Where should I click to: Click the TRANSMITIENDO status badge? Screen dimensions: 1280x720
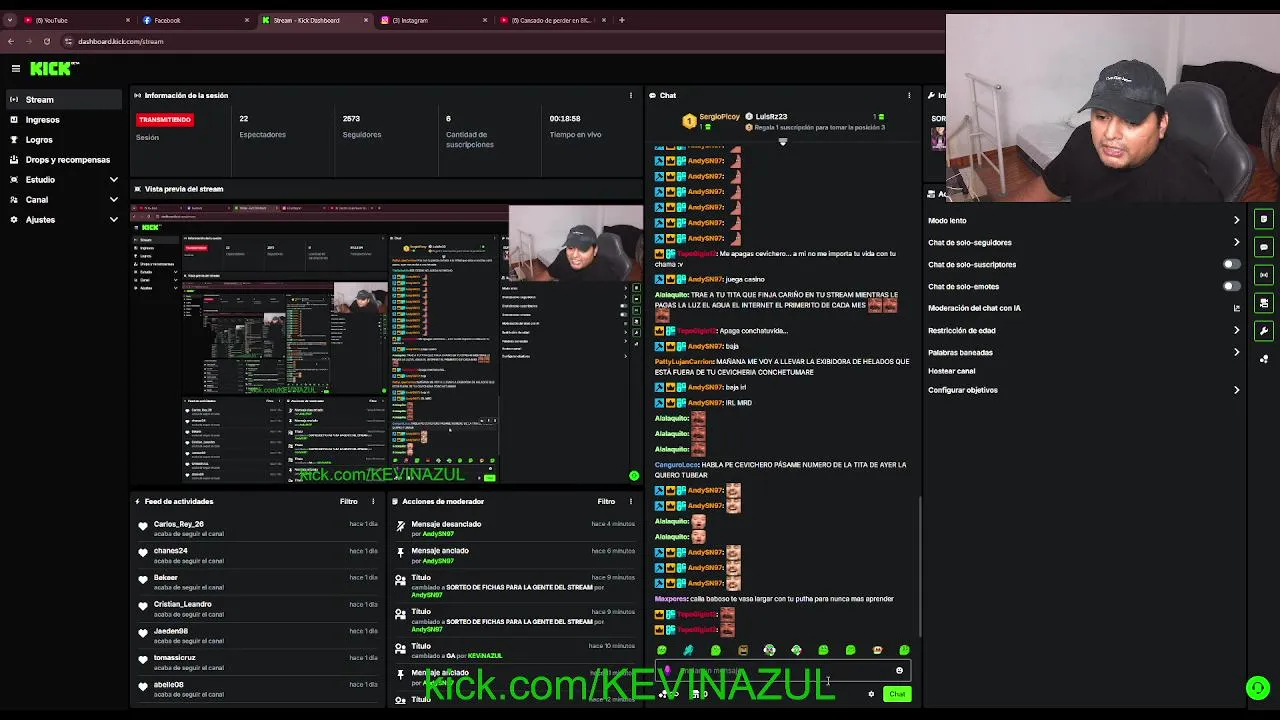tap(165, 119)
